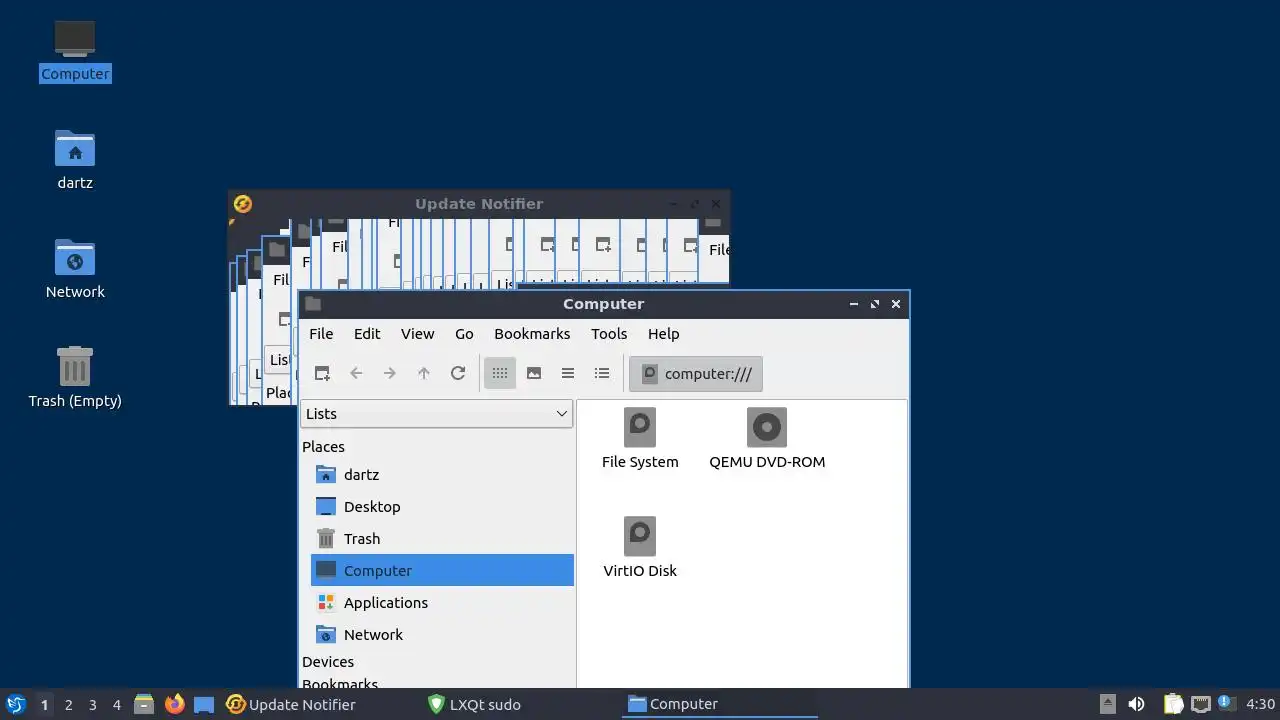Select Computer in Places sidebar
Screen dimensions: 1280x720
442,571
